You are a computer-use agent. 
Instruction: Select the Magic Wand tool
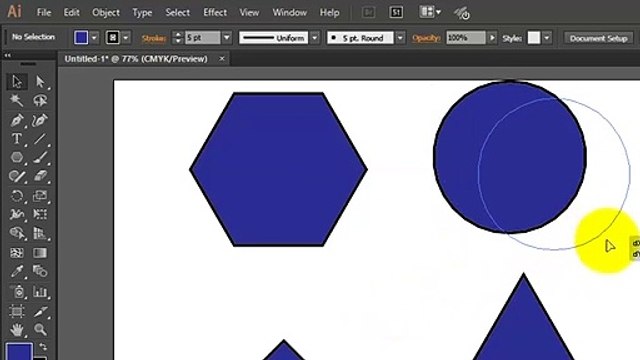(x=17, y=100)
